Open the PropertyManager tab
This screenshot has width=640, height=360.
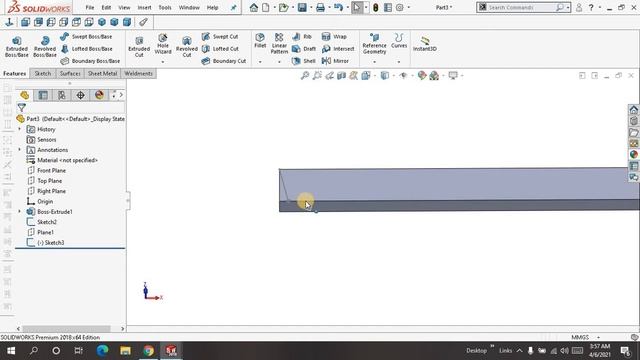pos(43,95)
